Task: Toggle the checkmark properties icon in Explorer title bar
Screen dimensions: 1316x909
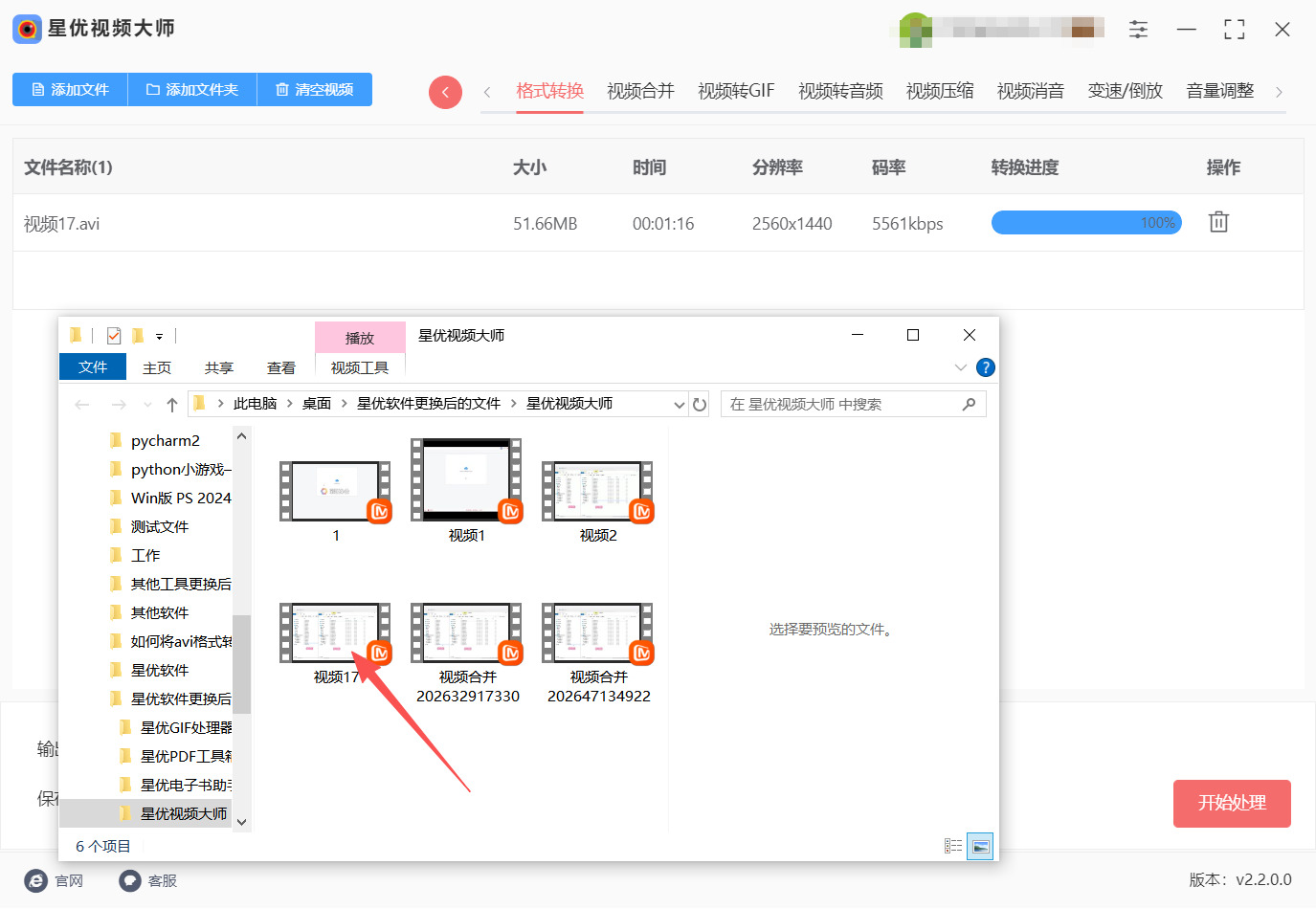Action: (114, 336)
